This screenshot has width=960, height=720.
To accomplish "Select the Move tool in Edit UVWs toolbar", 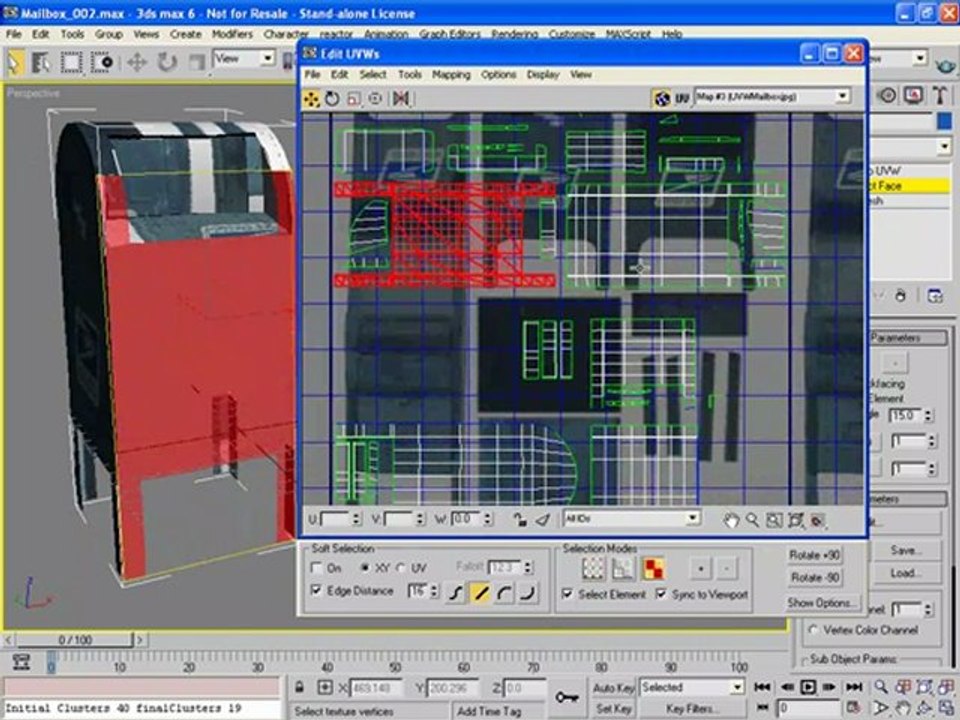I will click(x=311, y=99).
